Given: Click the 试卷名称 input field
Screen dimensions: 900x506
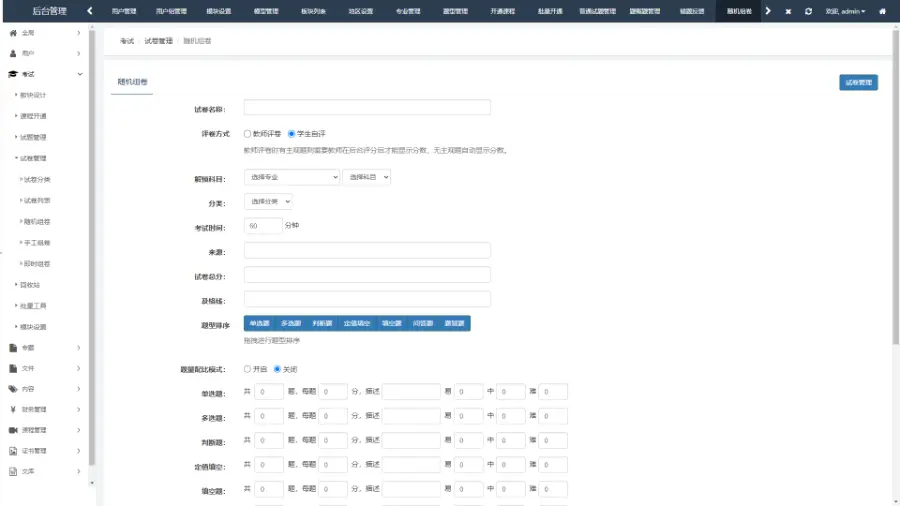Looking at the screenshot, I should (x=367, y=108).
